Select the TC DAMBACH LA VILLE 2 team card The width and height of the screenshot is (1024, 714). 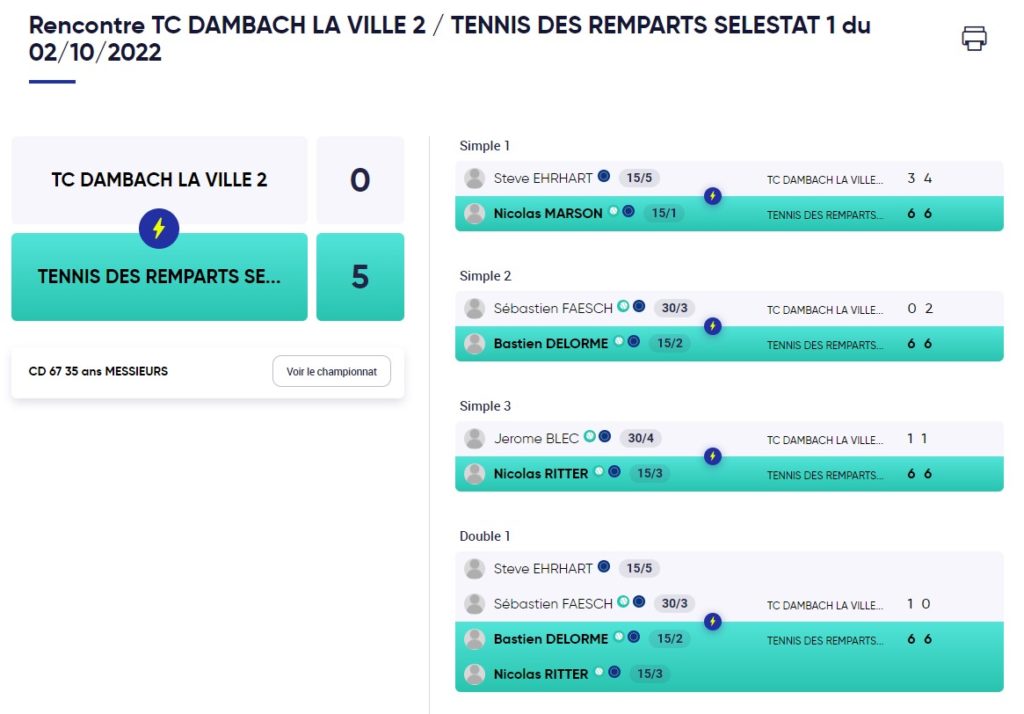[159, 180]
